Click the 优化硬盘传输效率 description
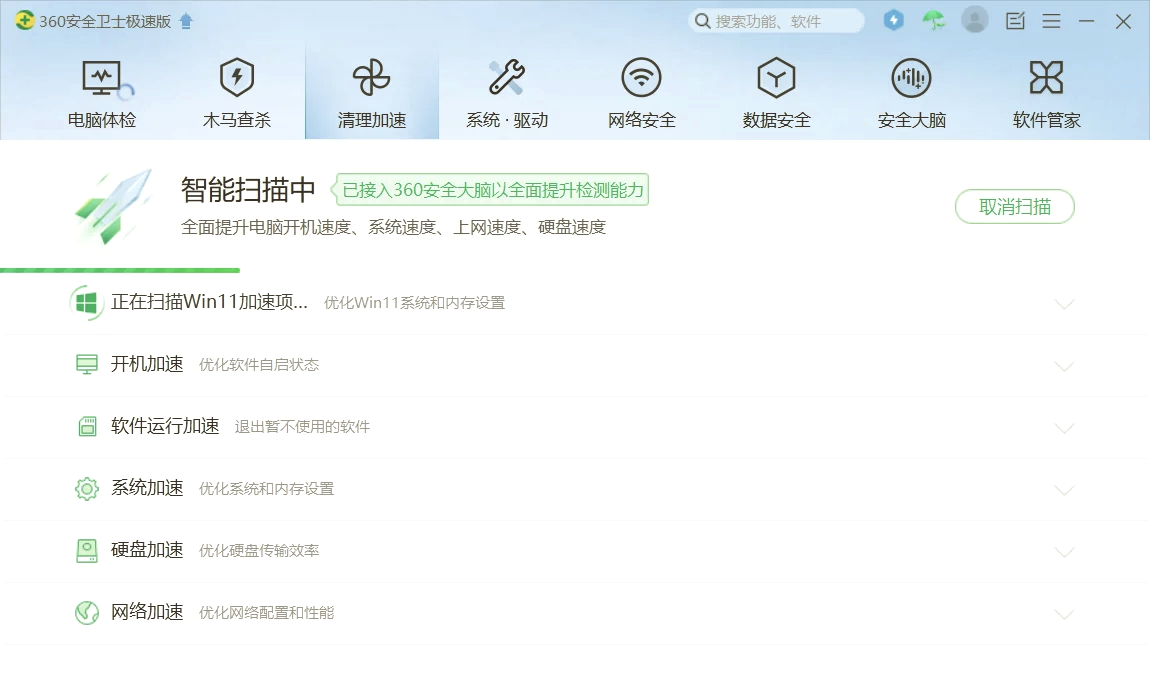Screen dimensions: 1150x695 (259, 551)
